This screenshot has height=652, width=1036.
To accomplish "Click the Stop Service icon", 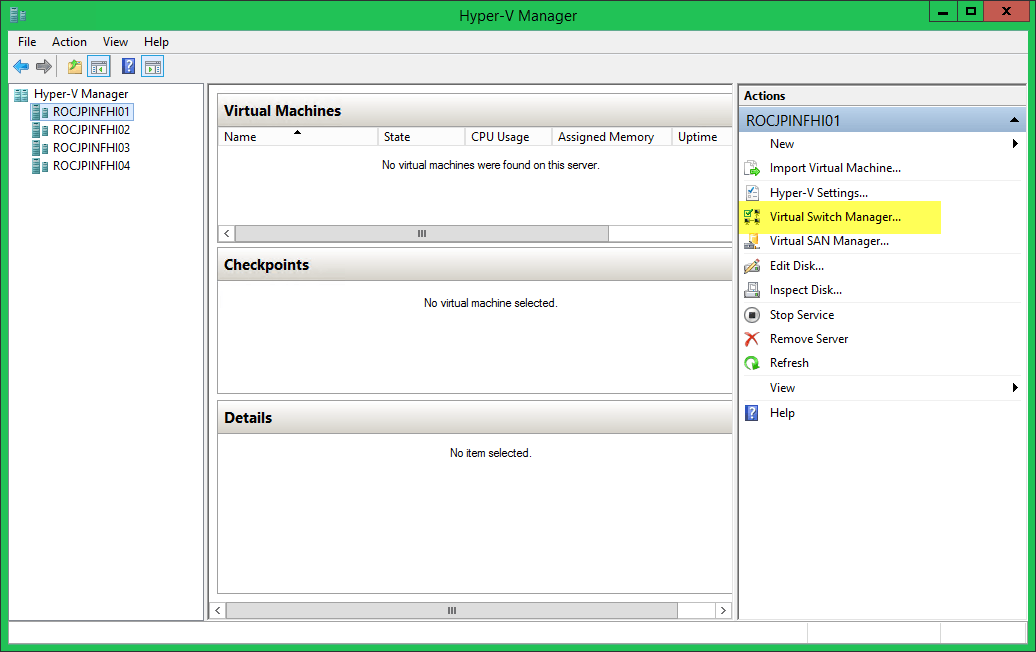I will pyautogui.click(x=752, y=315).
